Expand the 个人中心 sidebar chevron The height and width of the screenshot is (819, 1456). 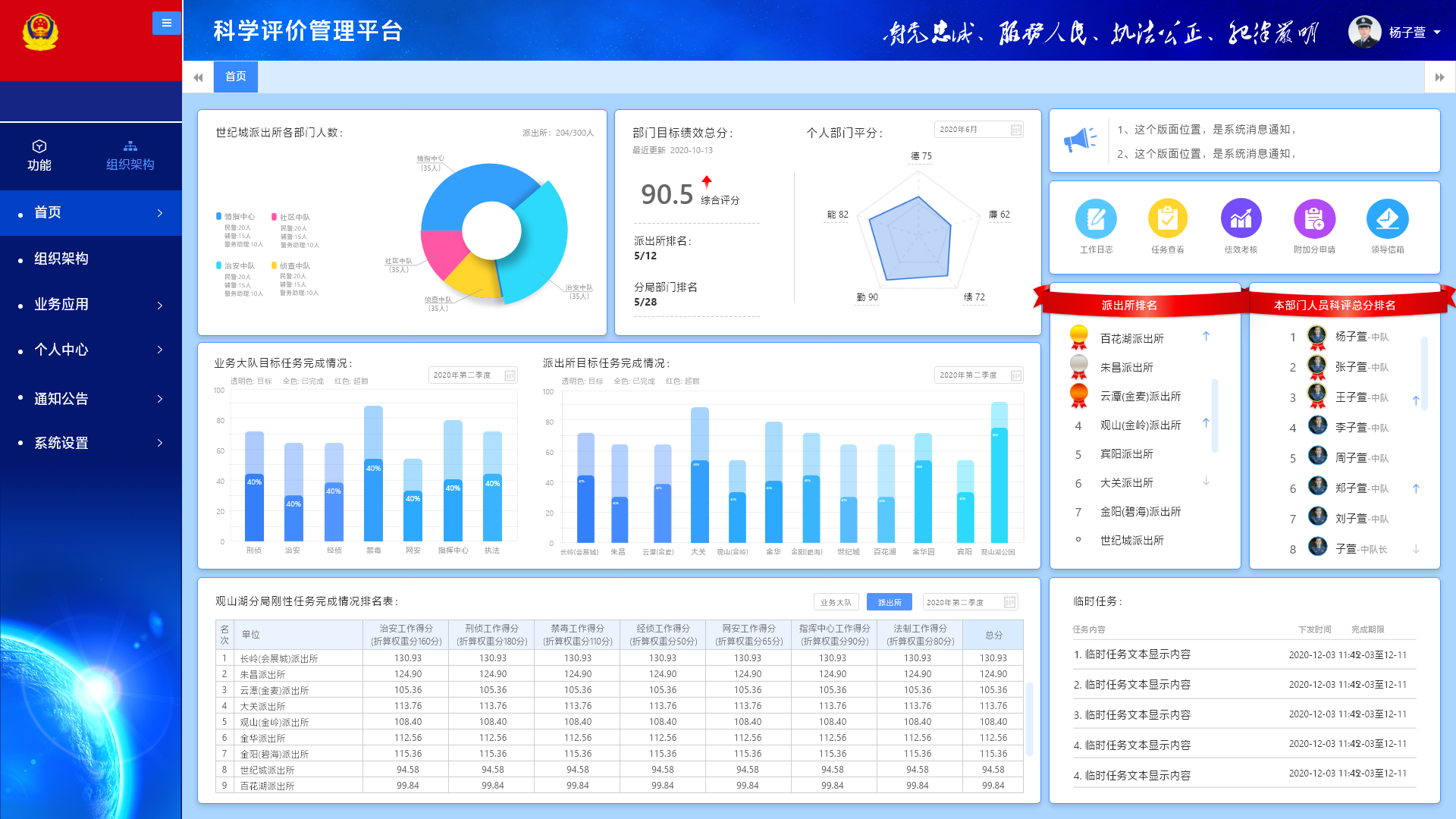(x=160, y=350)
